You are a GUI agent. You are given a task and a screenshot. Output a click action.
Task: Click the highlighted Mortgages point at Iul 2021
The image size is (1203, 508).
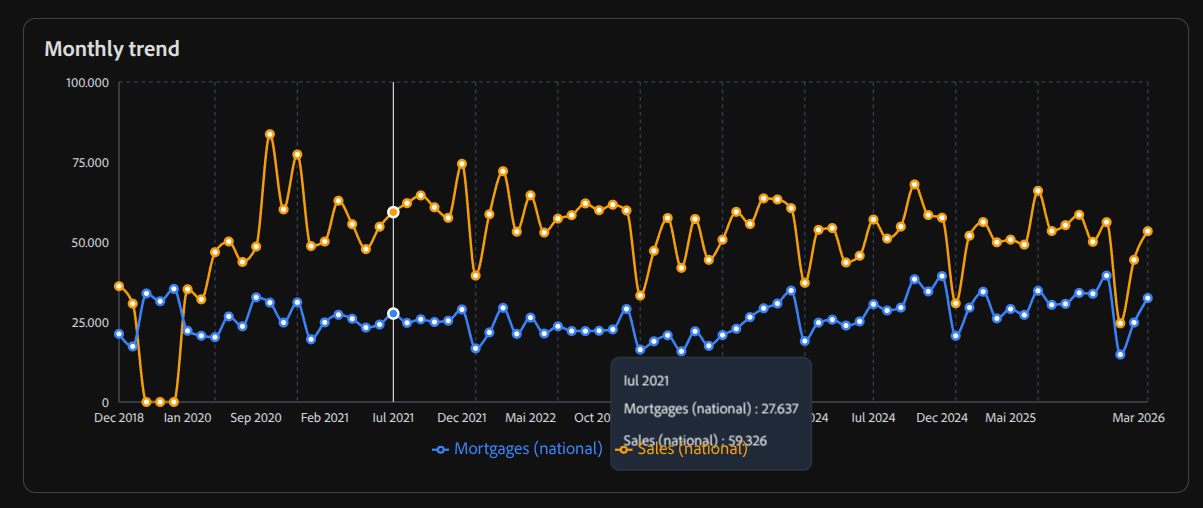[393, 313]
